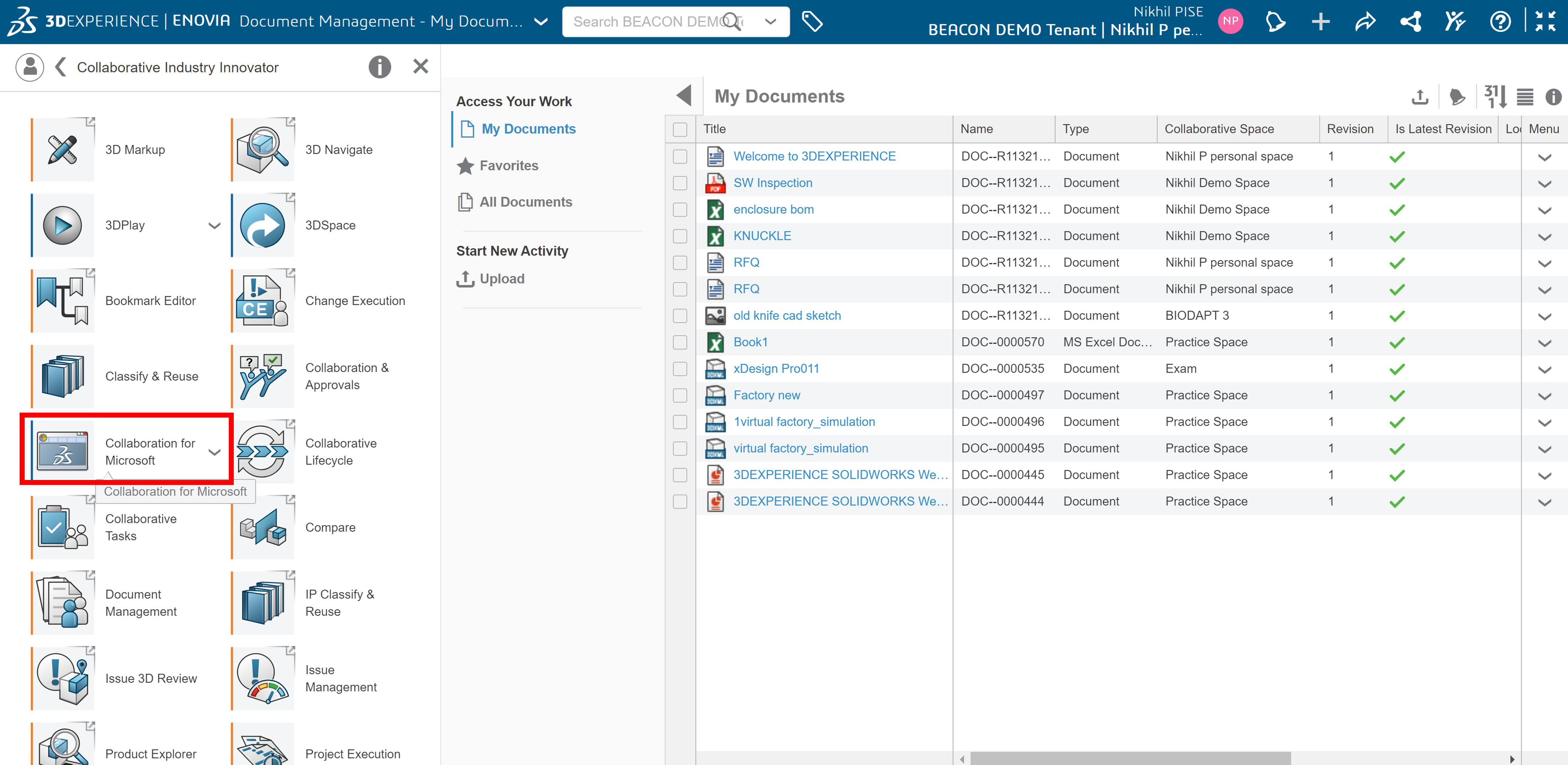
Task: Check the KNUCKLE row checkbox
Action: coord(680,236)
